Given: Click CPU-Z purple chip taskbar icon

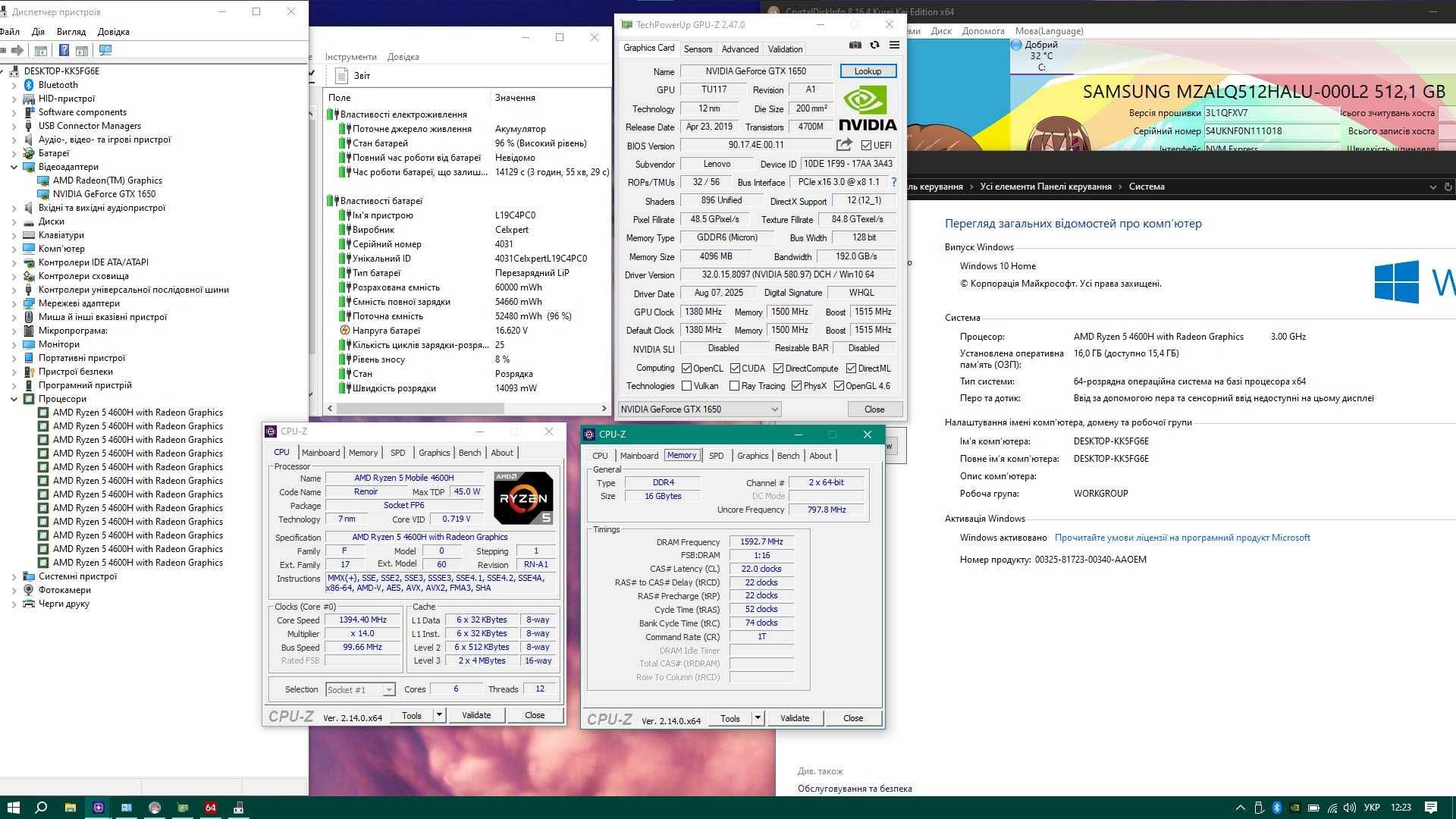Looking at the screenshot, I should coord(98,808).
